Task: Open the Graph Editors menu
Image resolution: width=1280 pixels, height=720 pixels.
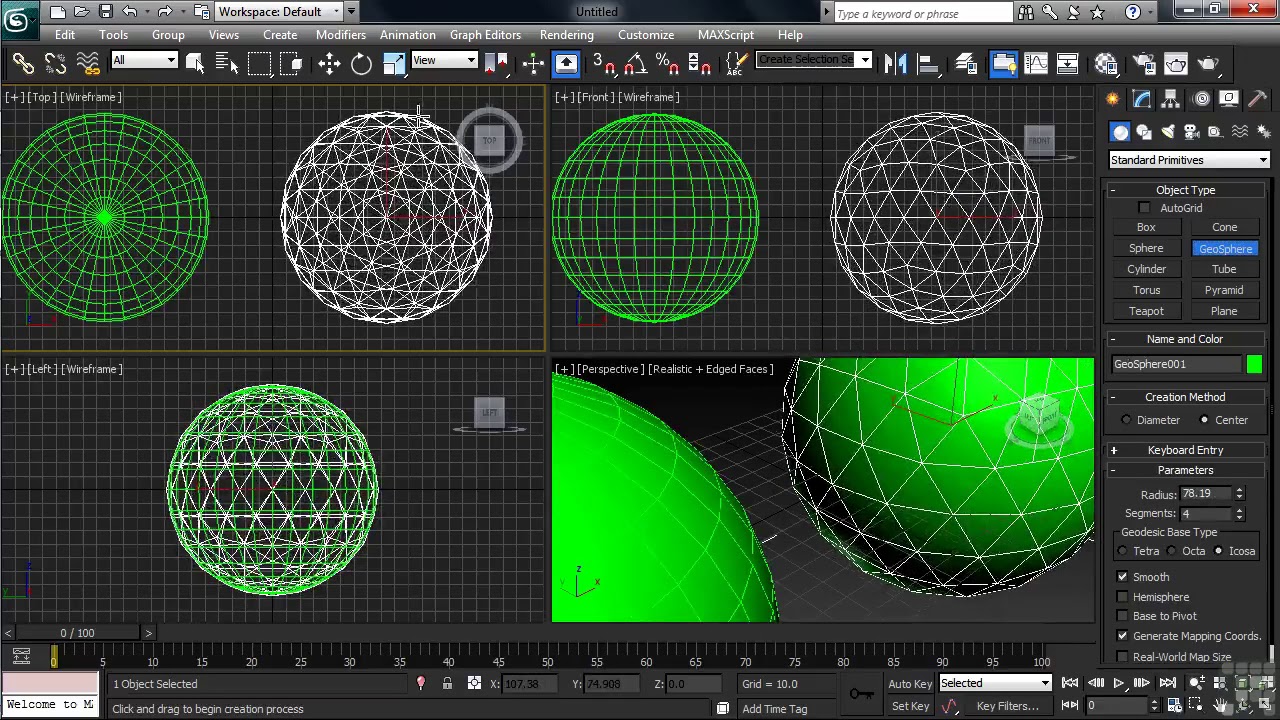Action: [485, 35]
